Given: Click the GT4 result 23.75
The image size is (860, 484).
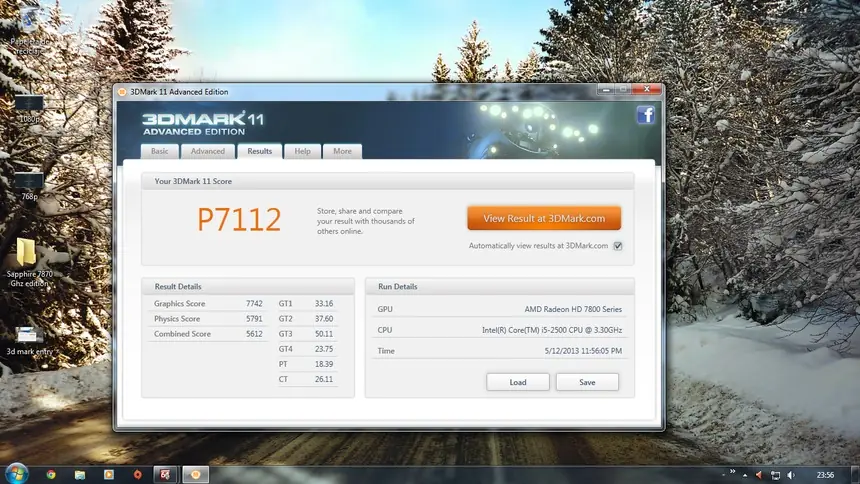Looking at the screenshot, I should pos(324,349).
